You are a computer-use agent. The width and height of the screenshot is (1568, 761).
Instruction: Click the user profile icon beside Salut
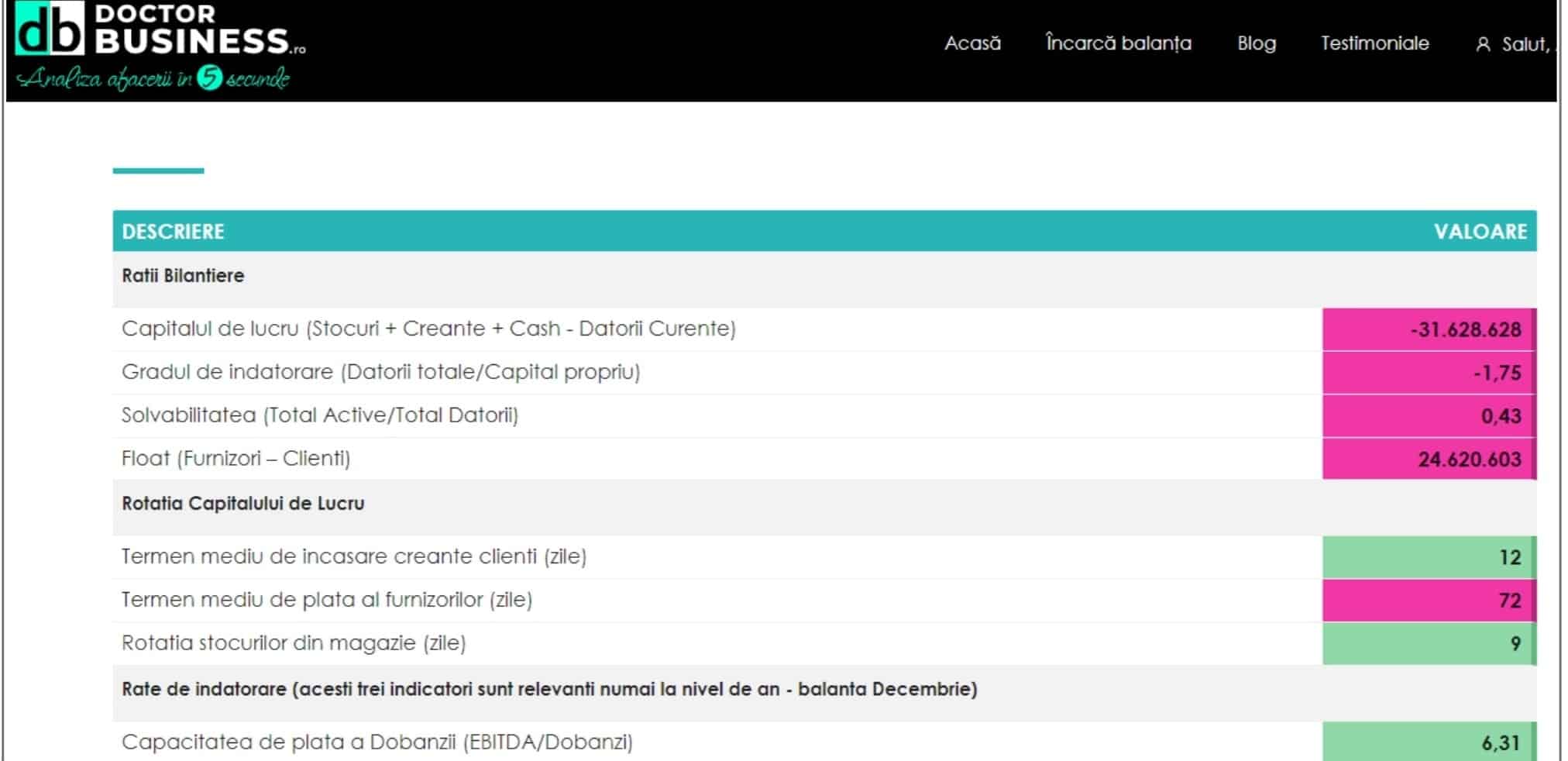tap(1482, 45)
